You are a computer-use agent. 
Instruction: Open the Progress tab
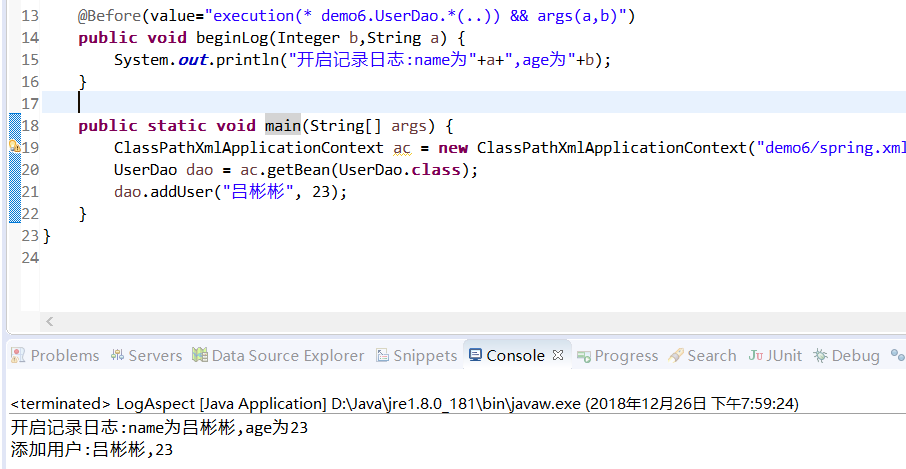pos(618,356)
